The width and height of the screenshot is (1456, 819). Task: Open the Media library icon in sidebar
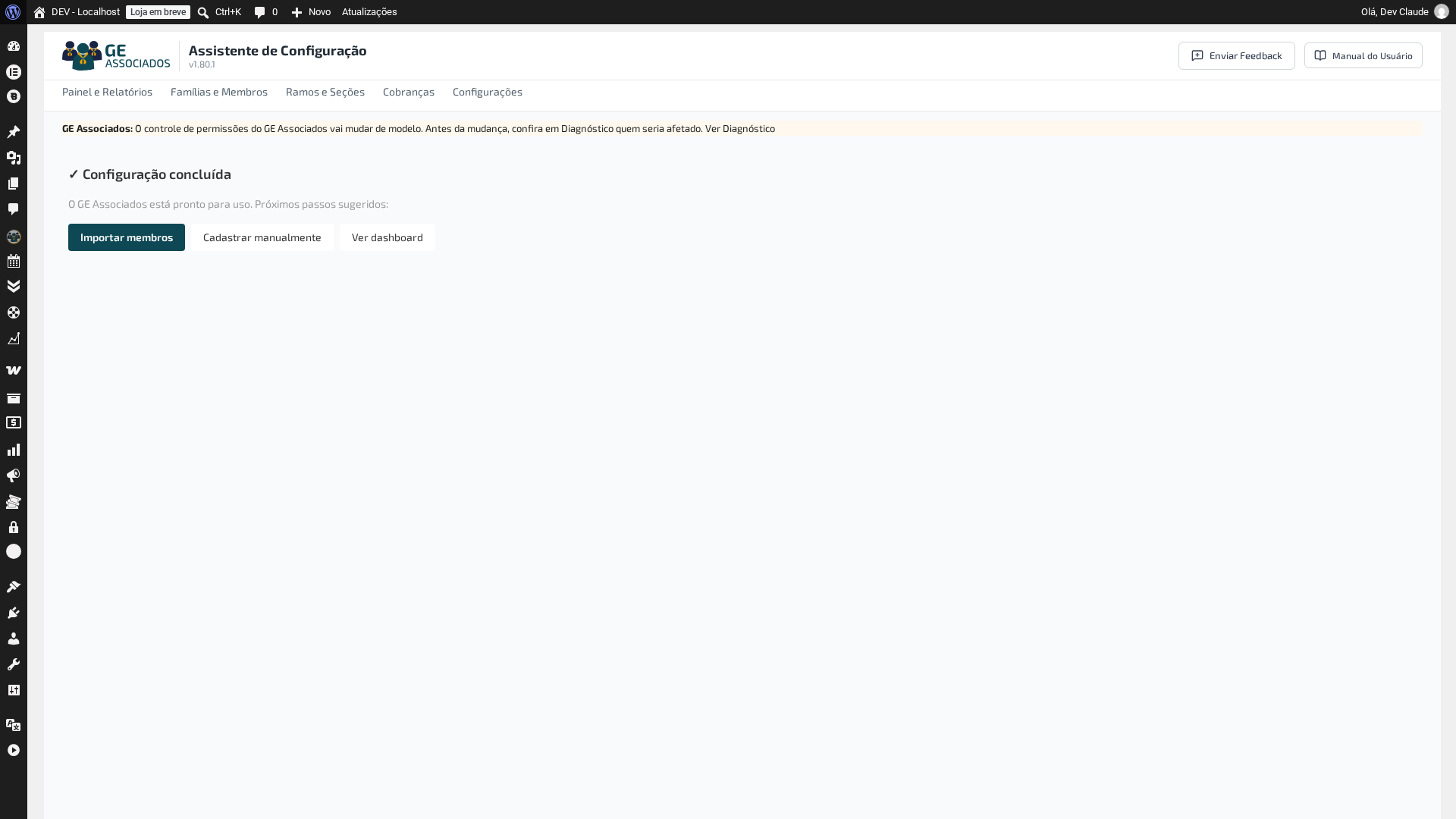click(x=14, y=158)
